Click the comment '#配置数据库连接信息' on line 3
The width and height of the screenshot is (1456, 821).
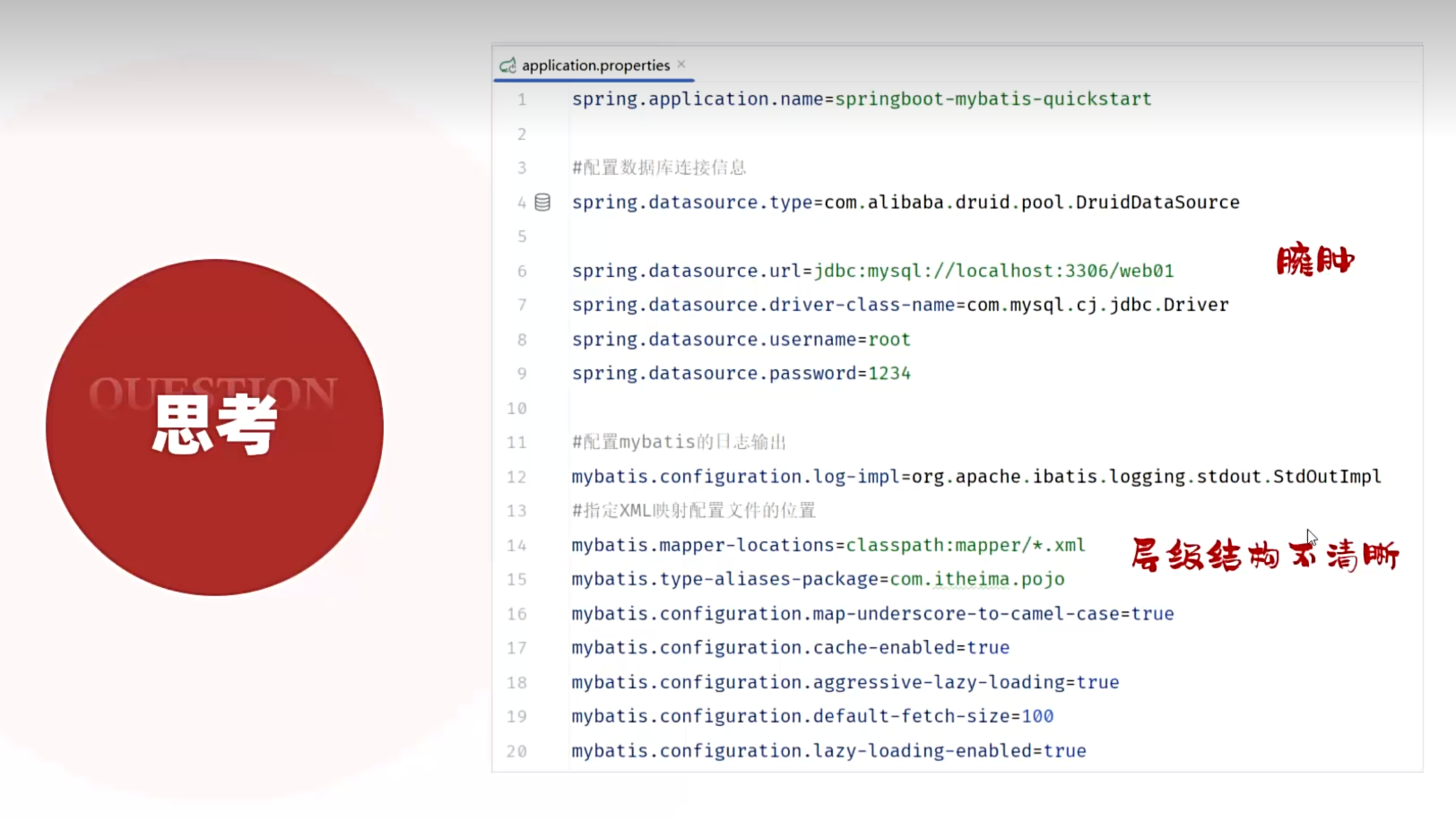pyautogui.click(x=659, y=168)
